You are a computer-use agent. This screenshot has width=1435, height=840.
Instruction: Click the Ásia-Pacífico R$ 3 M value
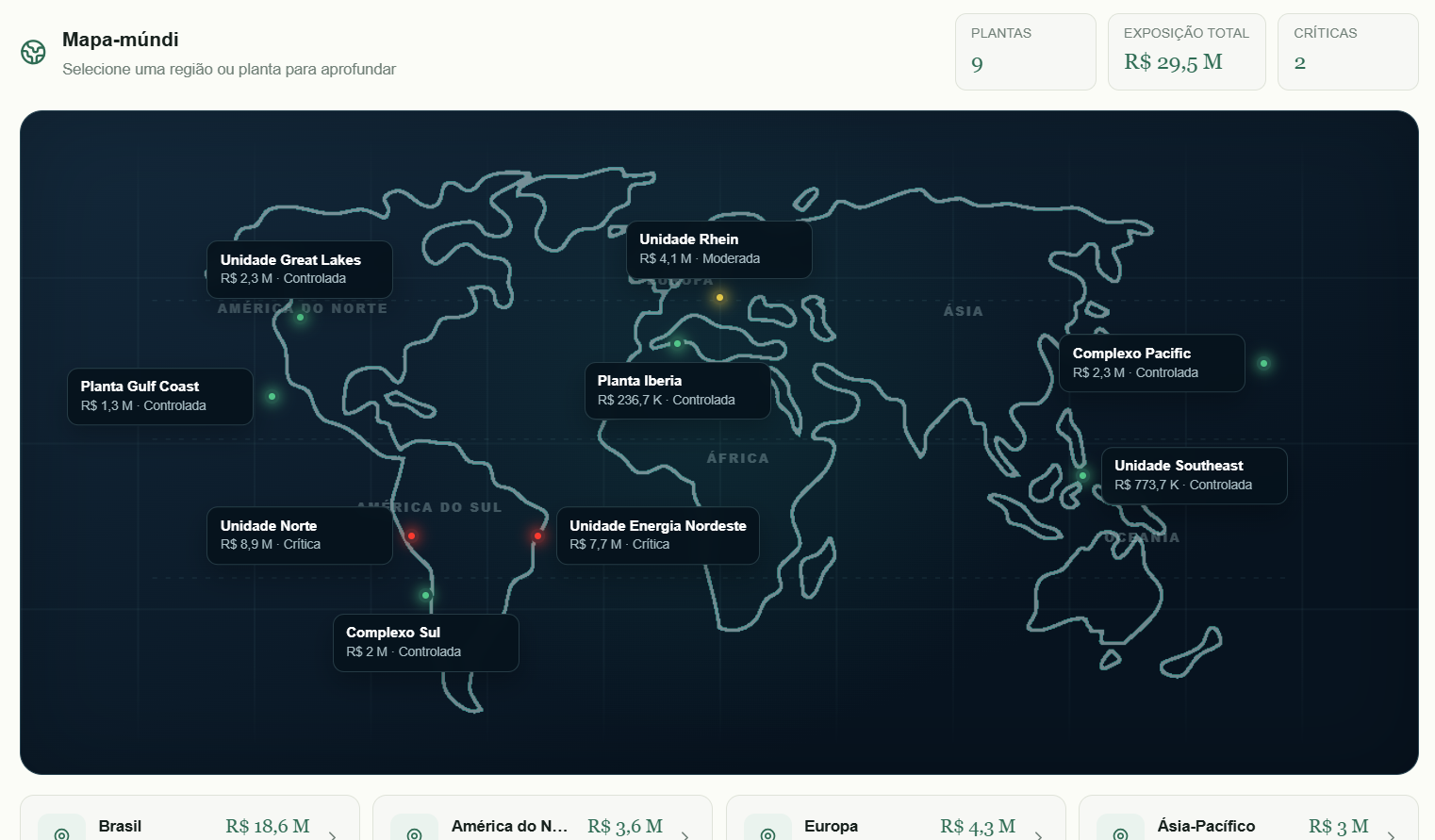(x=1339, y=827)
